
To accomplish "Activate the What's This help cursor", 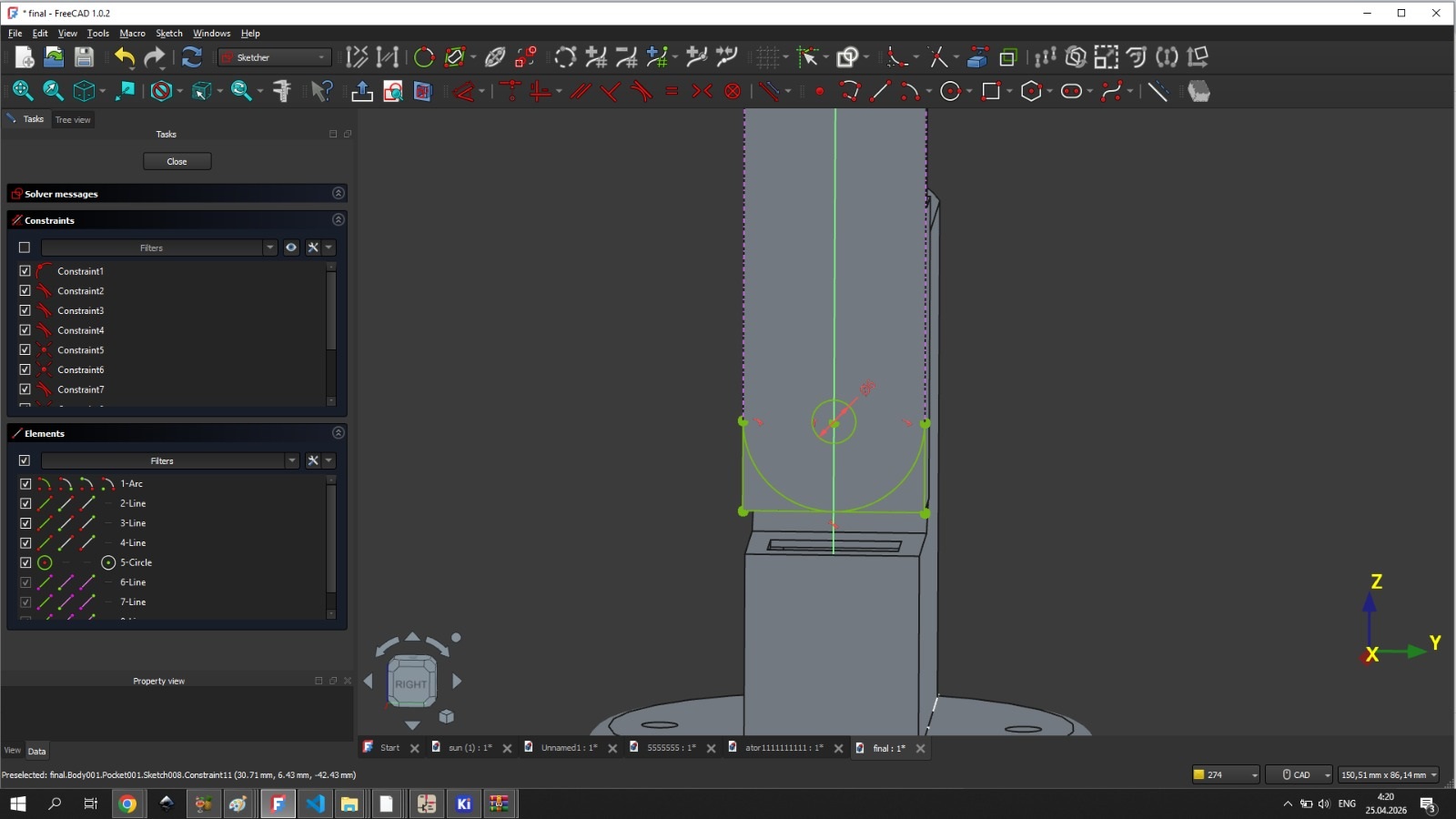I will (321, 91).
